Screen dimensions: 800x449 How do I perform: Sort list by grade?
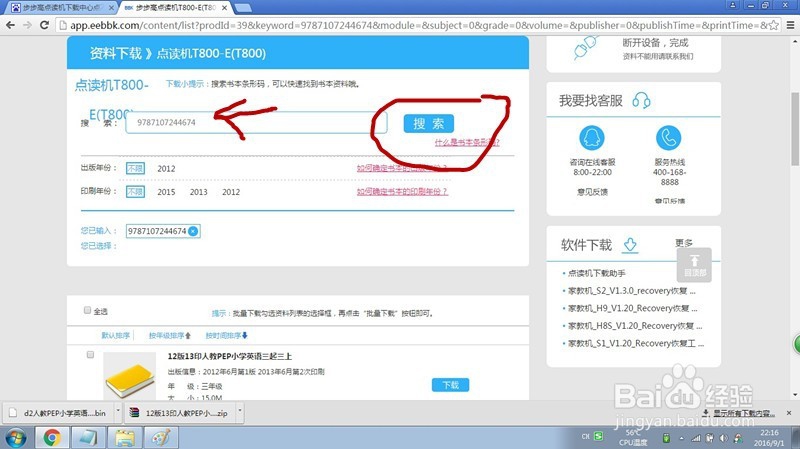tap(170, 335)
